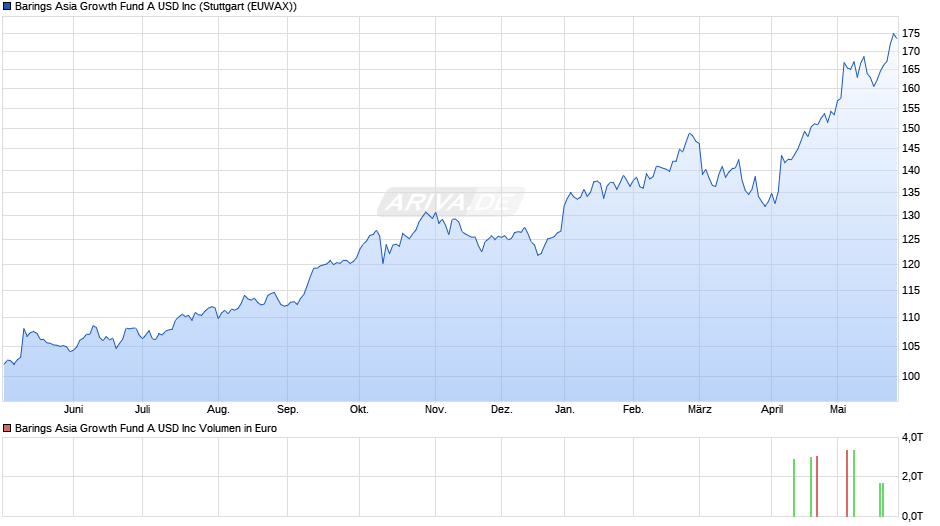Click the 175 price axis value
The image size is (940, 526).
911,34
